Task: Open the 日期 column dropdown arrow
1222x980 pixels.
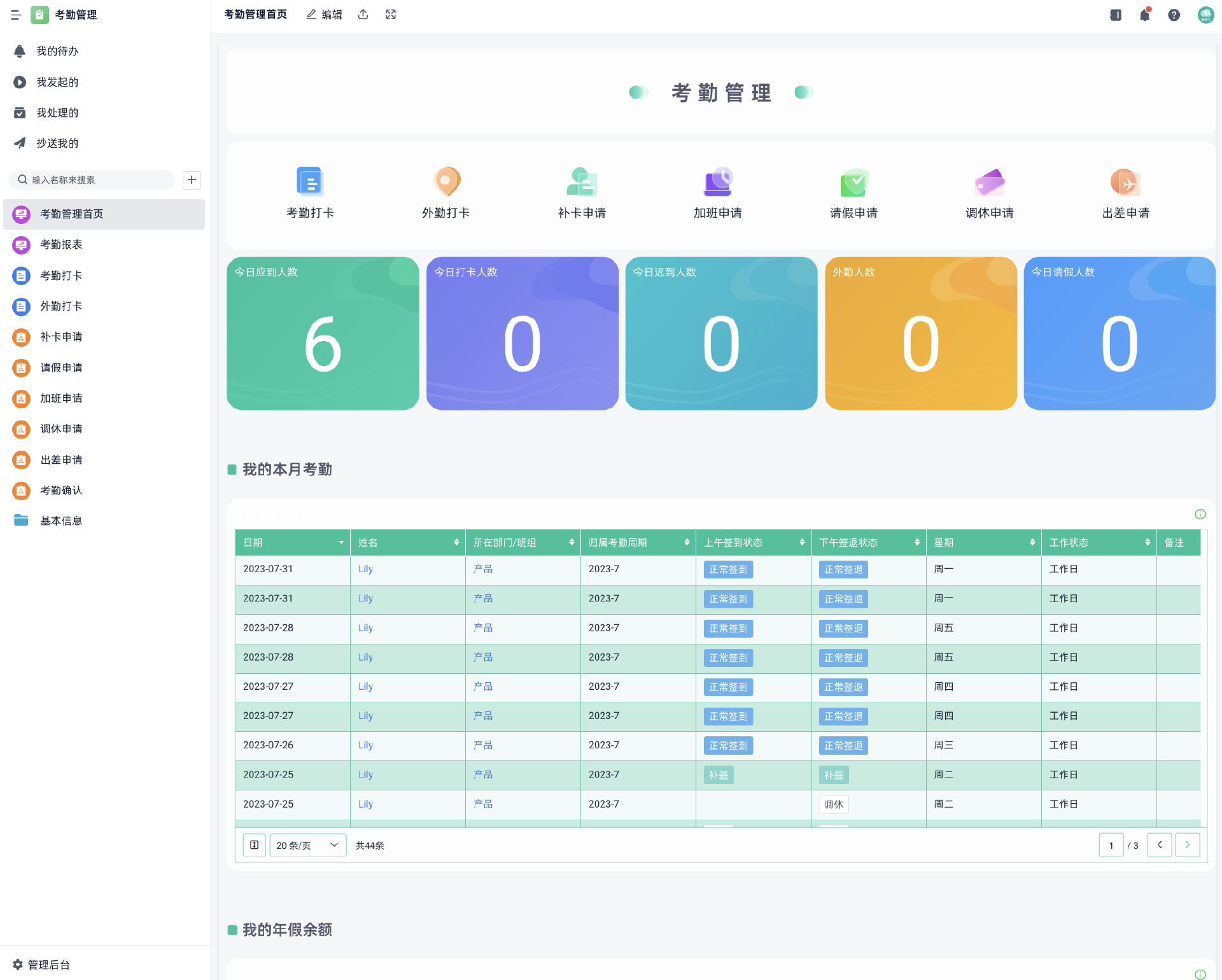Action: pyautogui.click(x=341, y=542)
